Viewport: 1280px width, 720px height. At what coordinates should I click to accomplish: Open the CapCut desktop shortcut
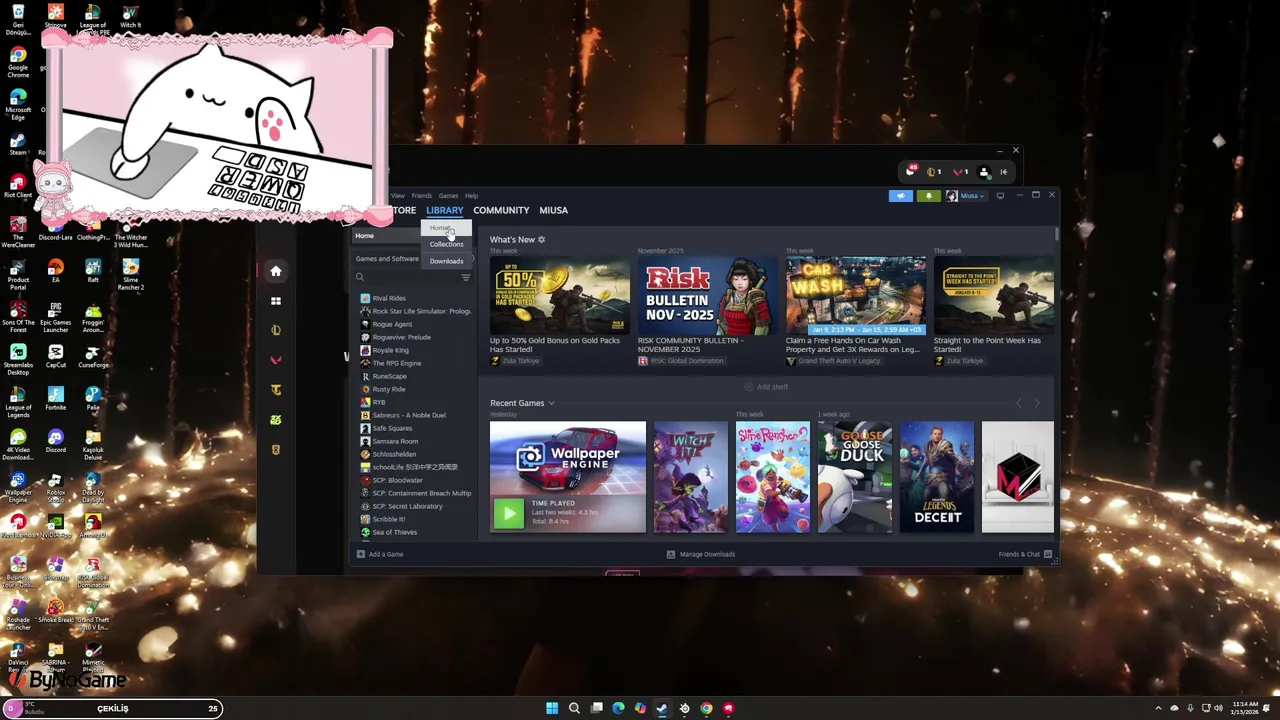55,356
